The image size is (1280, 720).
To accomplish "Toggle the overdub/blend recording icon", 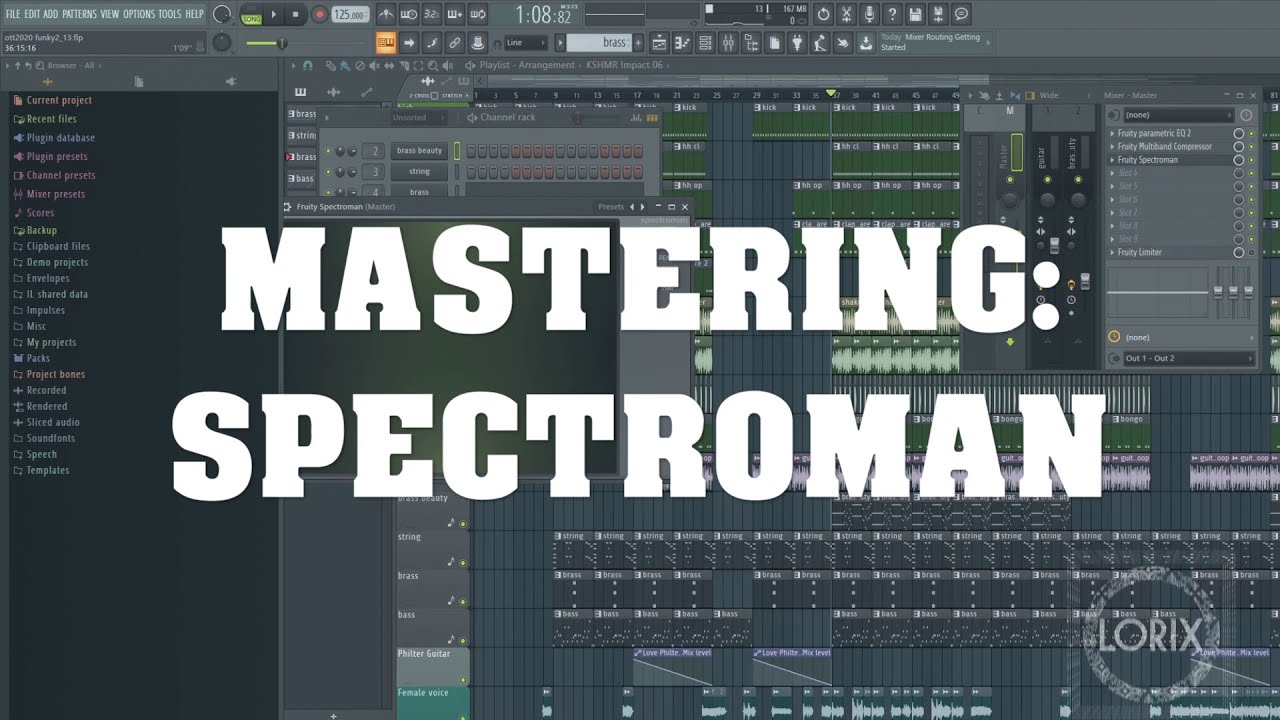I will coord(455,14).
